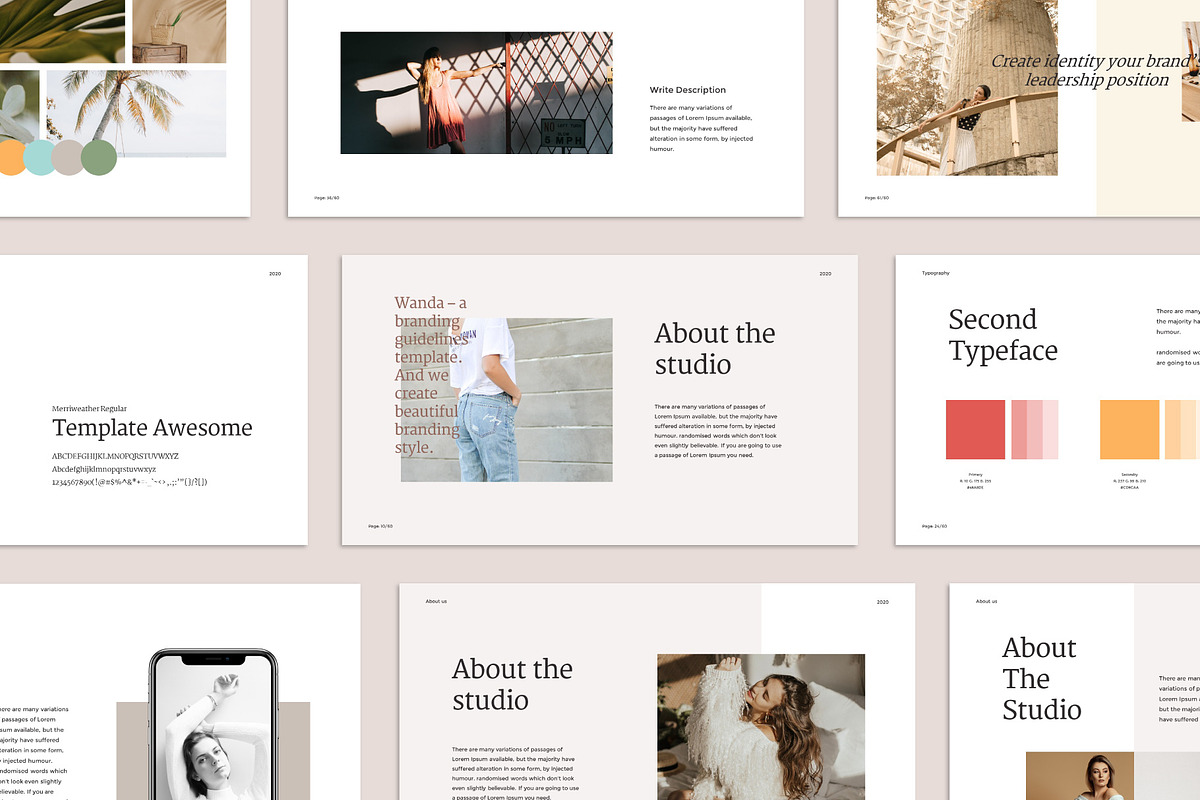This screenshot has width=1200, height=800.
Task: Select the 'About the studio' title on the center slide
Action: (x=715, y=348)
